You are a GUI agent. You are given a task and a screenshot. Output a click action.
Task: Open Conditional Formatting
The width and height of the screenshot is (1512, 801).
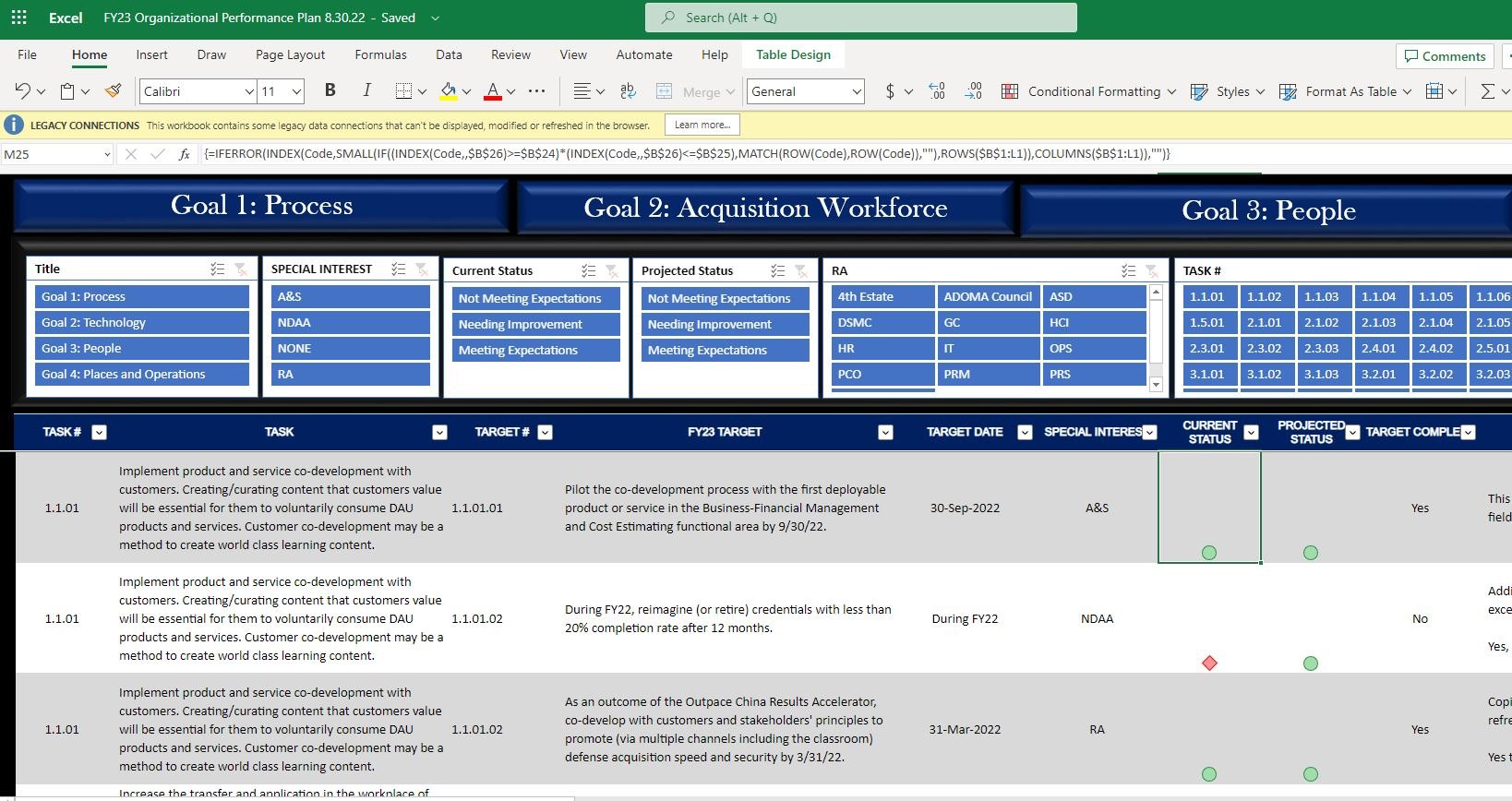tap(1088, 90)
